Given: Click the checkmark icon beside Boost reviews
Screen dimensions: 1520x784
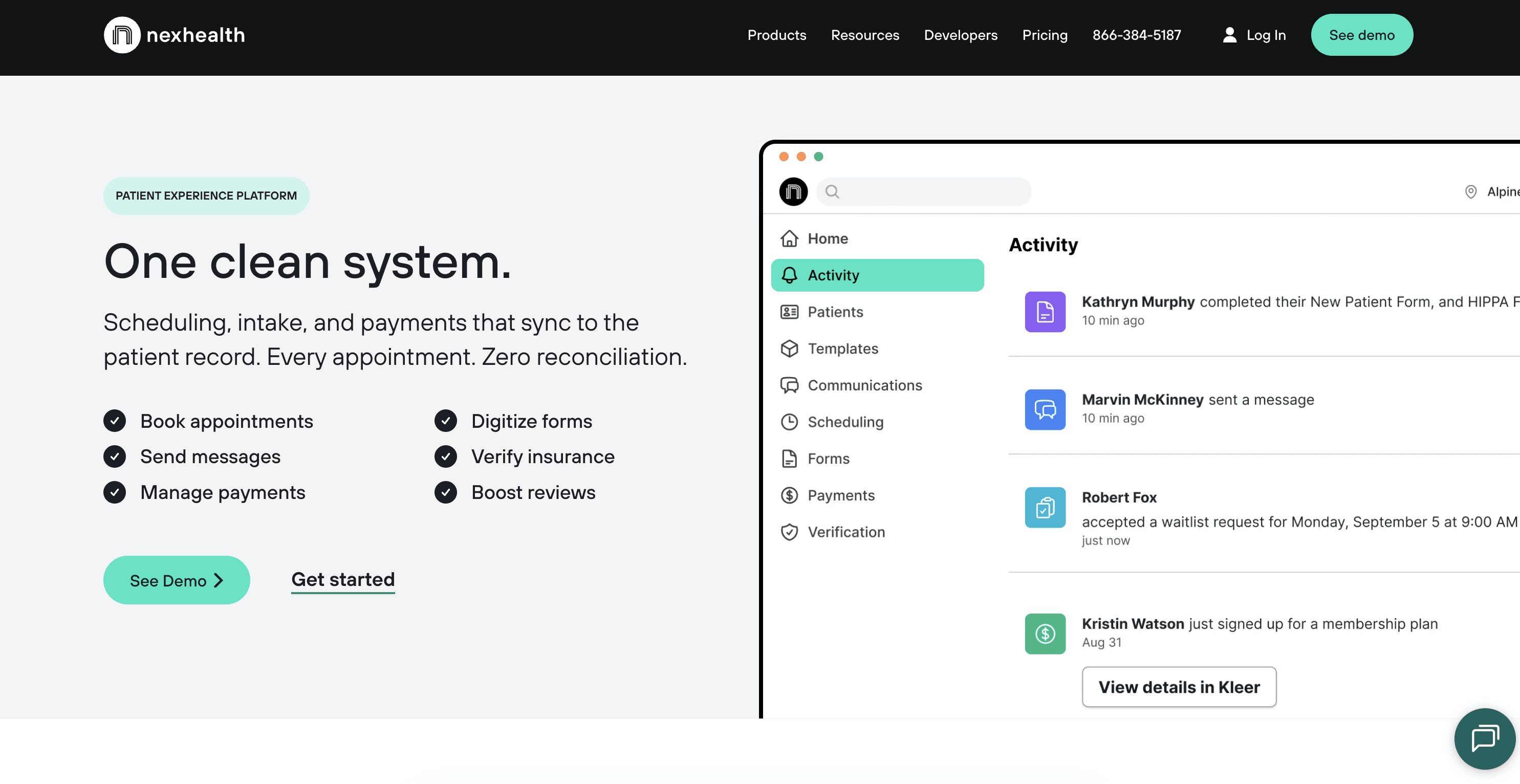Looking at the screenshot, I should [x=445, y=492].
